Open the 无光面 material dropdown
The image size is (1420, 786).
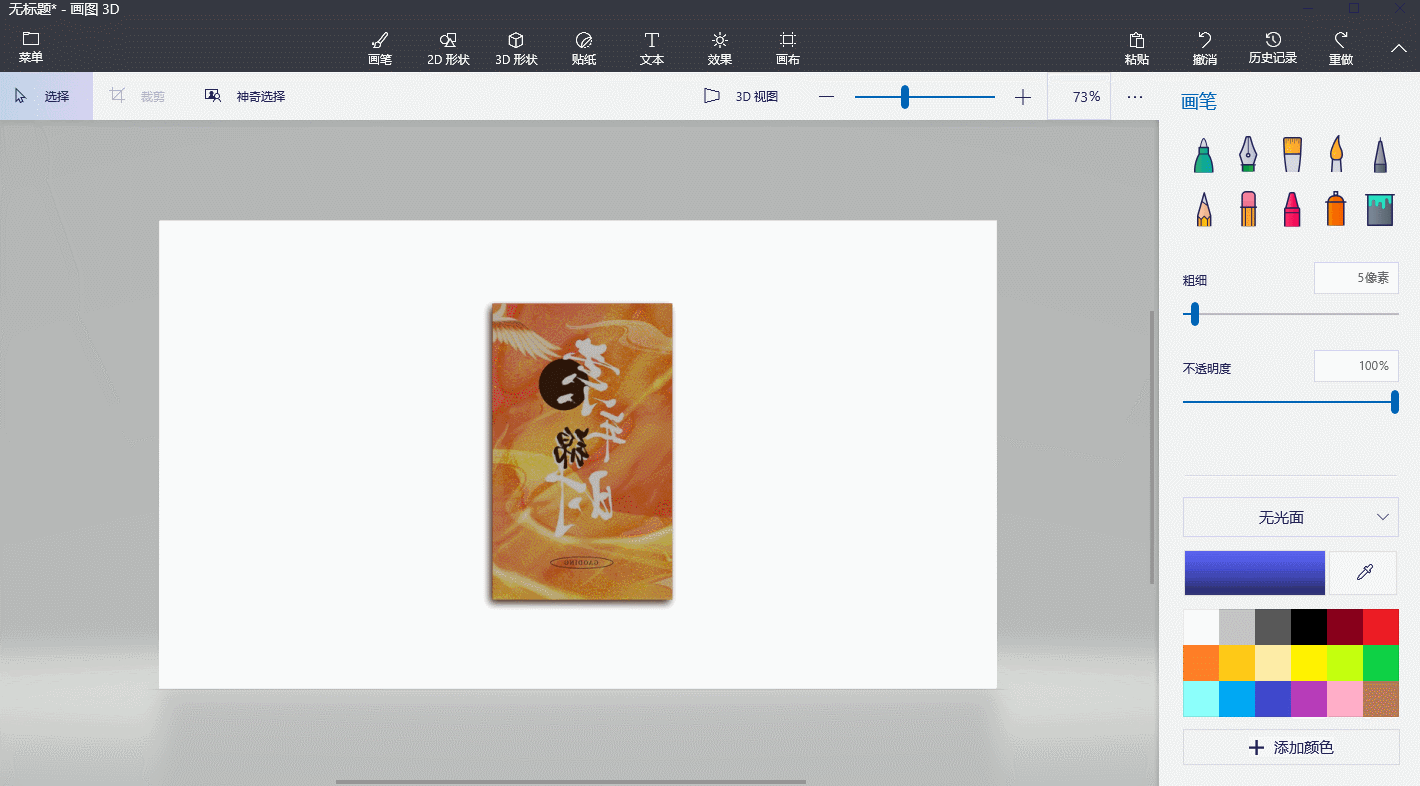tap(1290, 517)
